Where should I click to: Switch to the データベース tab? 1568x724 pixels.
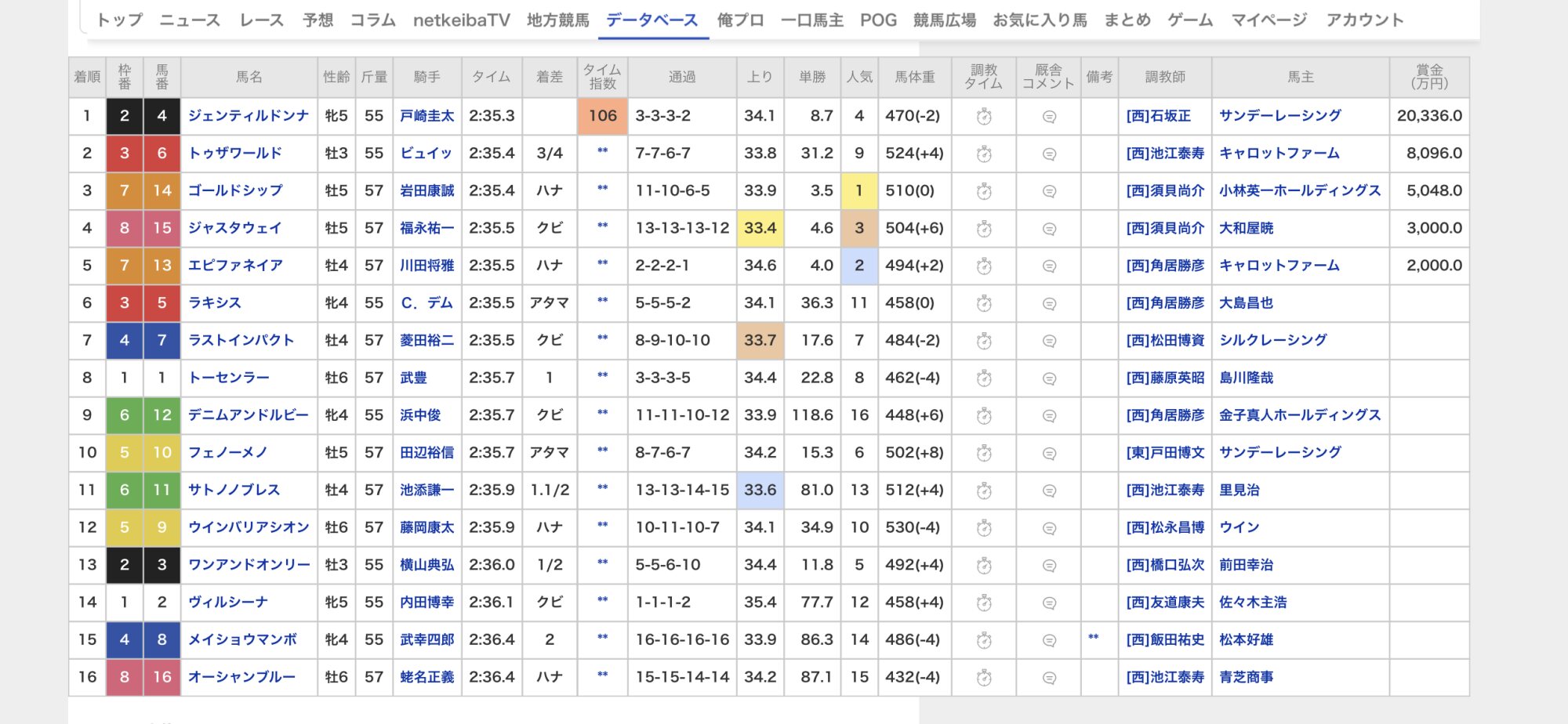(652, 20)
